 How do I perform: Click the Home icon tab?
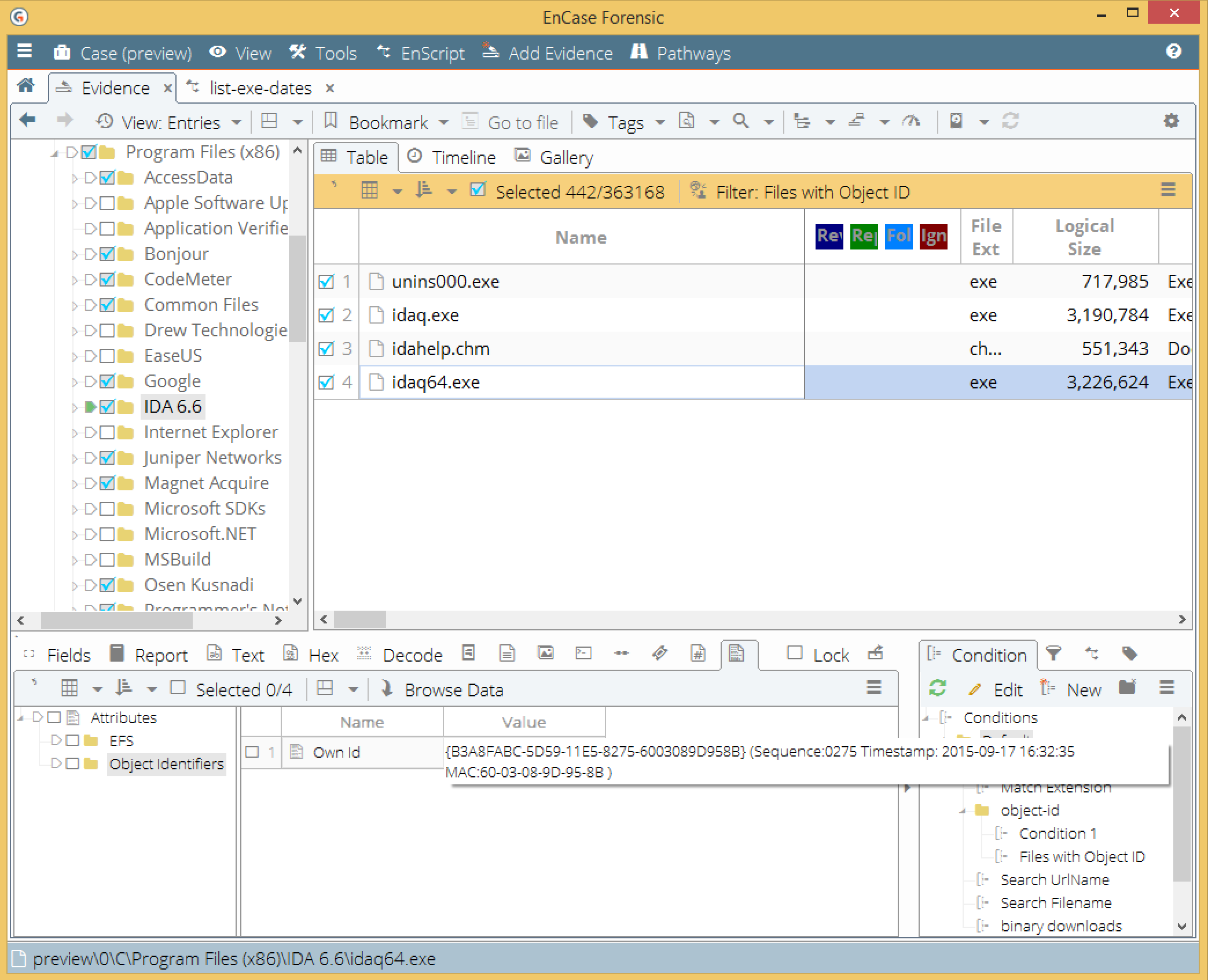coord(25,87)
